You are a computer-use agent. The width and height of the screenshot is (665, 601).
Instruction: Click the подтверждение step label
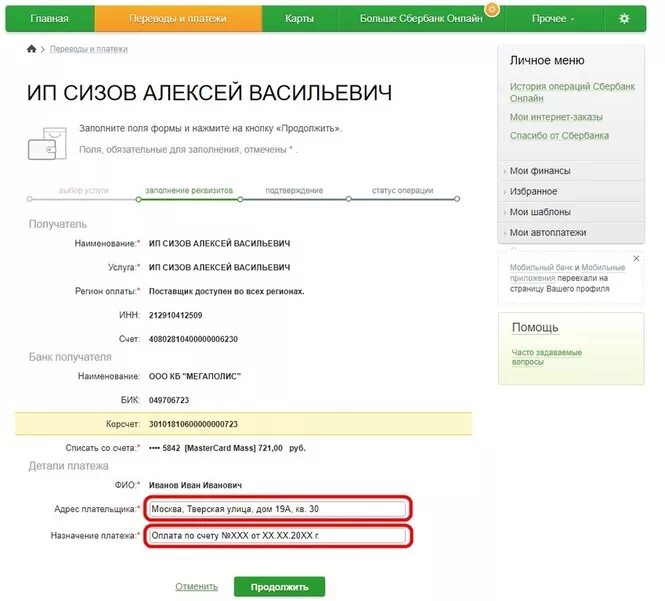(294, 190)
